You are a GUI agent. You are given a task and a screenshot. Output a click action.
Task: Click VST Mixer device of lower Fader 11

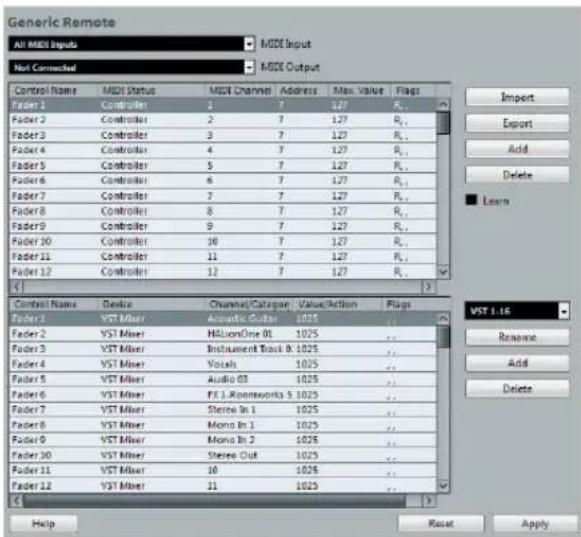tap(152, 470)
